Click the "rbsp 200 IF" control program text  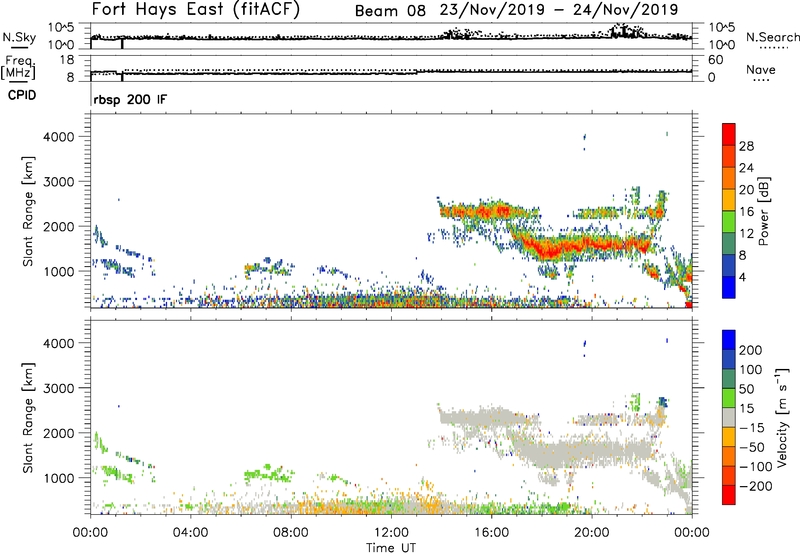130,99
